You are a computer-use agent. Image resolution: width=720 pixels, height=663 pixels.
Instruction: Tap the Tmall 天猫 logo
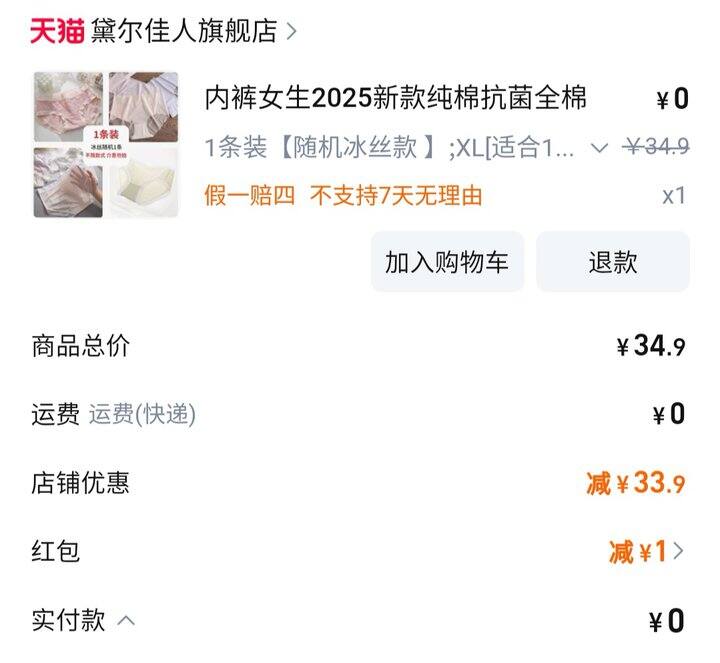coord(57,31)
